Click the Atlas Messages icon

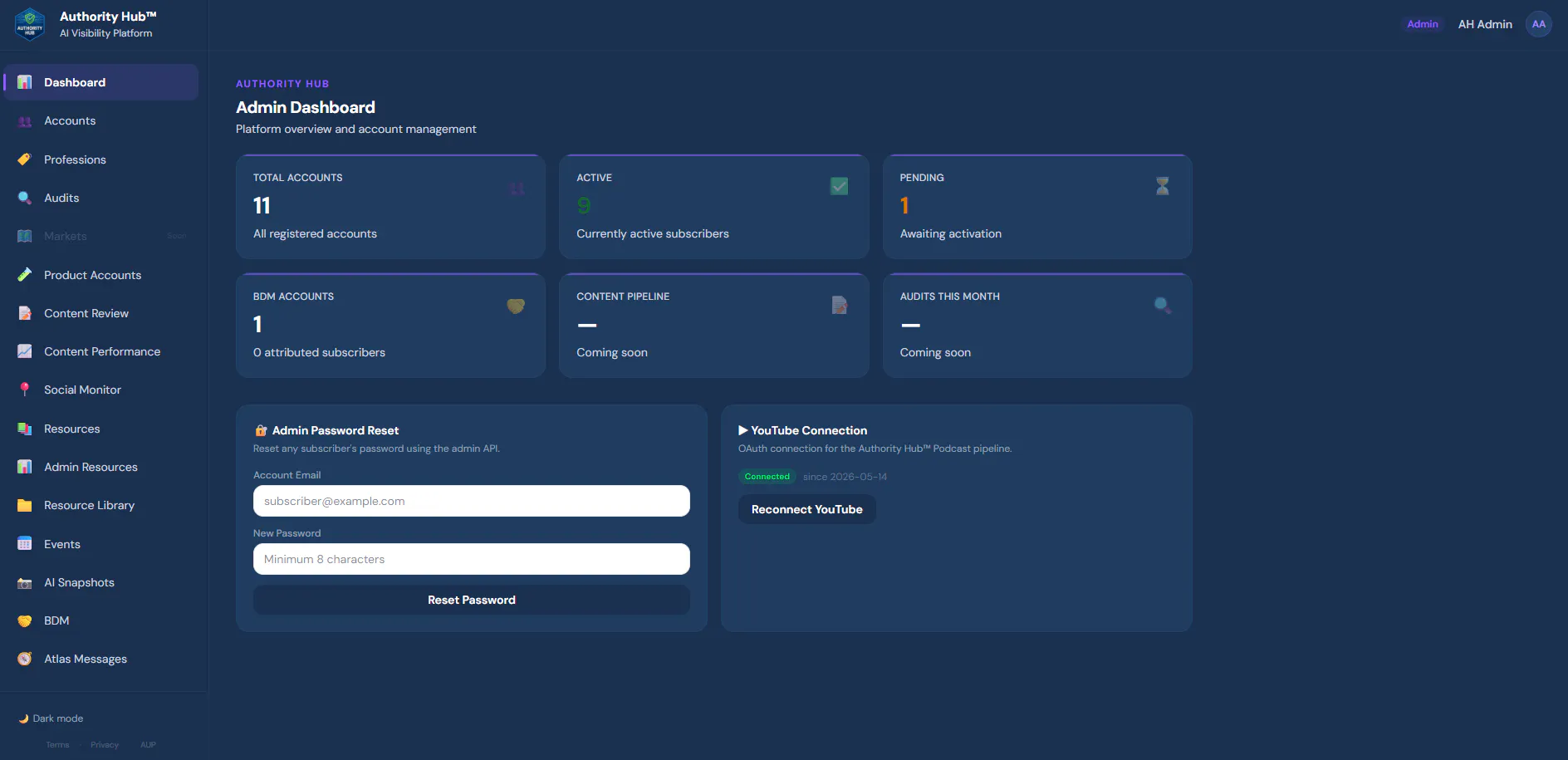pos(25,659)
